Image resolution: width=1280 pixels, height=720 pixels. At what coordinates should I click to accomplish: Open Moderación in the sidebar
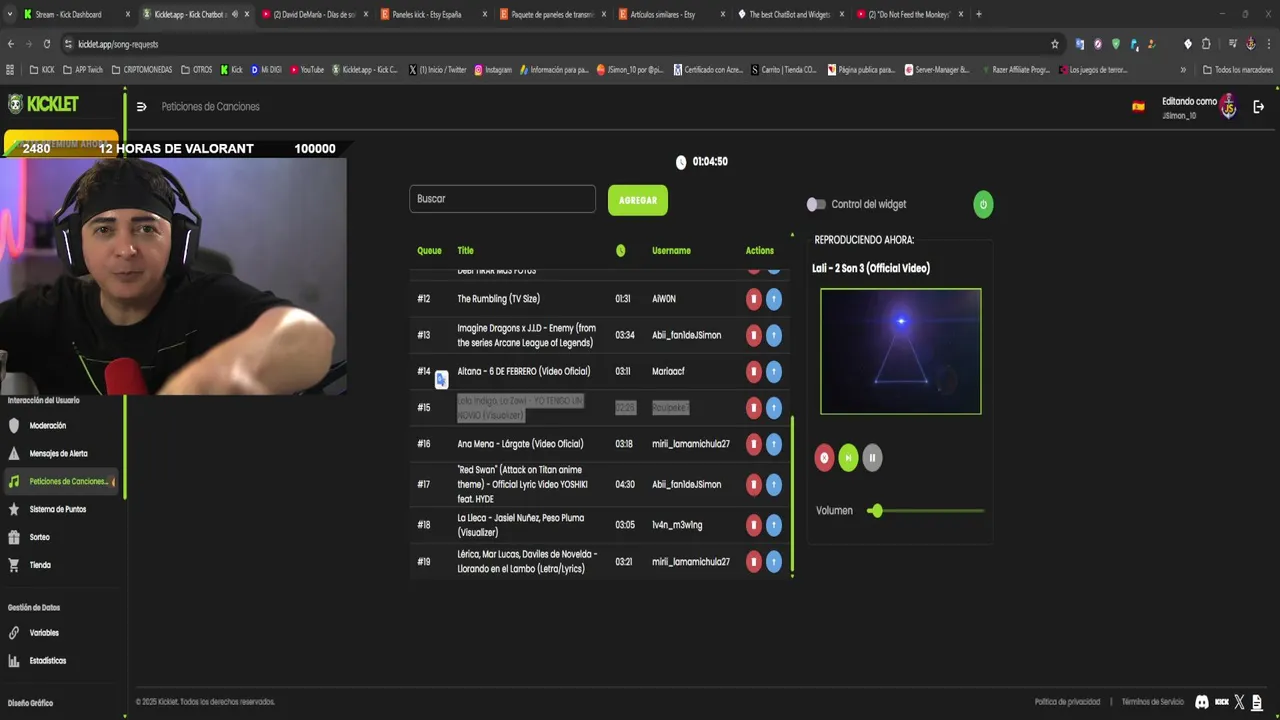tap(48, 426)
